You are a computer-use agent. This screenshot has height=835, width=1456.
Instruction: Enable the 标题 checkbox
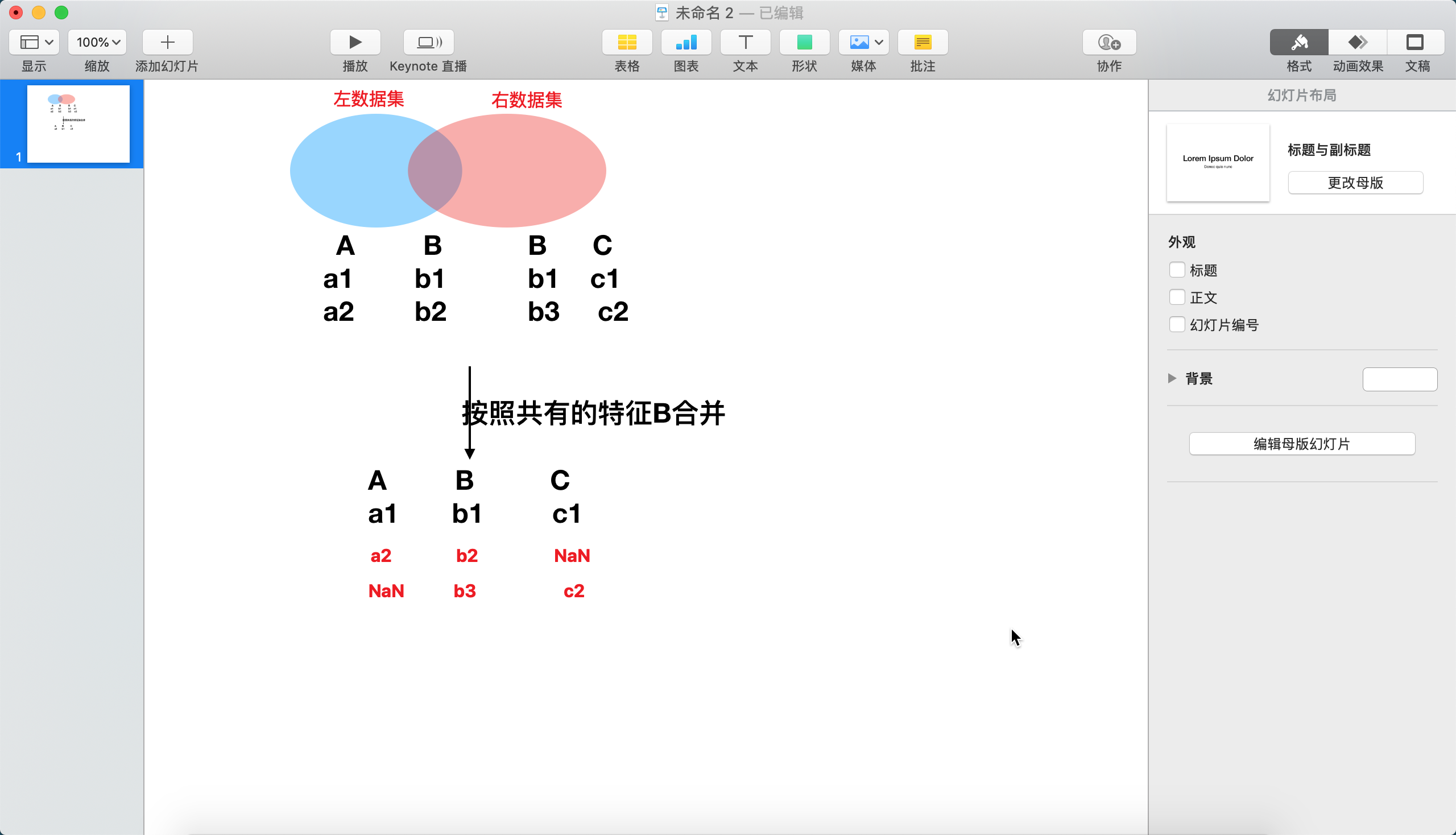click(x=1177, y=270)
